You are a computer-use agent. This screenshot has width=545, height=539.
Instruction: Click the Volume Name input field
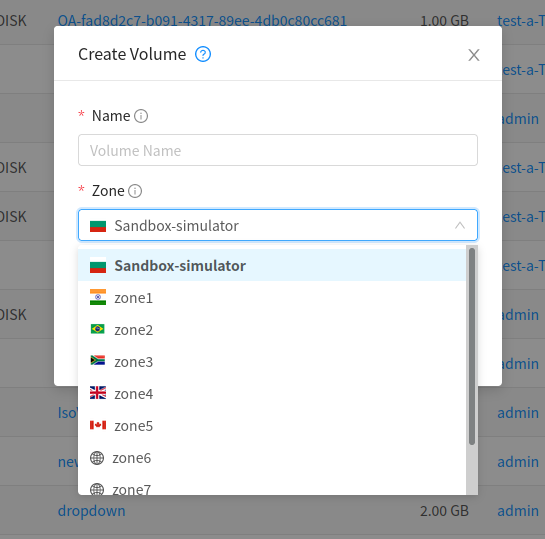pos(278,150)
